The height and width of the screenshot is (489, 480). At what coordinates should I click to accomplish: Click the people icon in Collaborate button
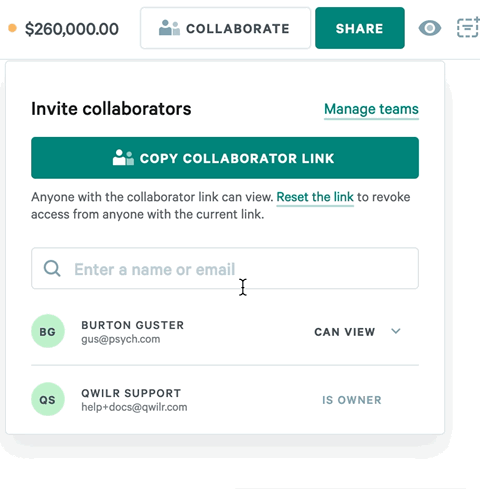pos(169,28)
